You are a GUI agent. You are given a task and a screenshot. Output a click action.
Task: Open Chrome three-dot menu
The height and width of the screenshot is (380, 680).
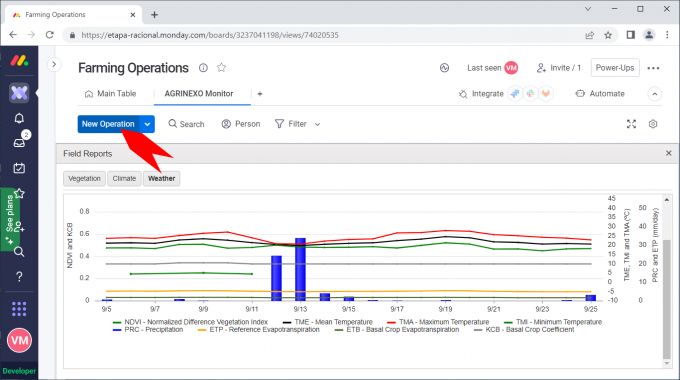point(667,35)
